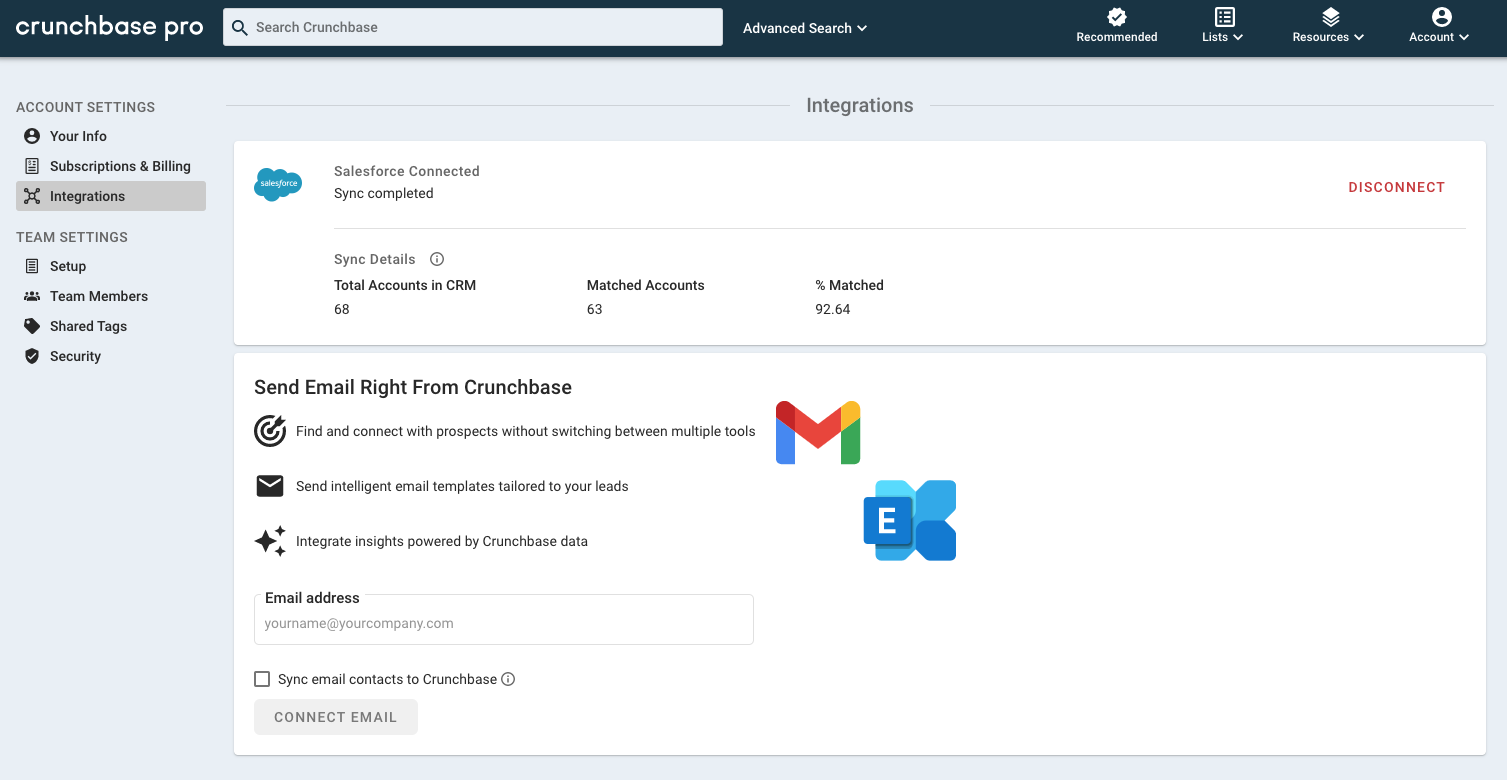
Task: Click the Connect Email button
Action: [x=336, y=717]
